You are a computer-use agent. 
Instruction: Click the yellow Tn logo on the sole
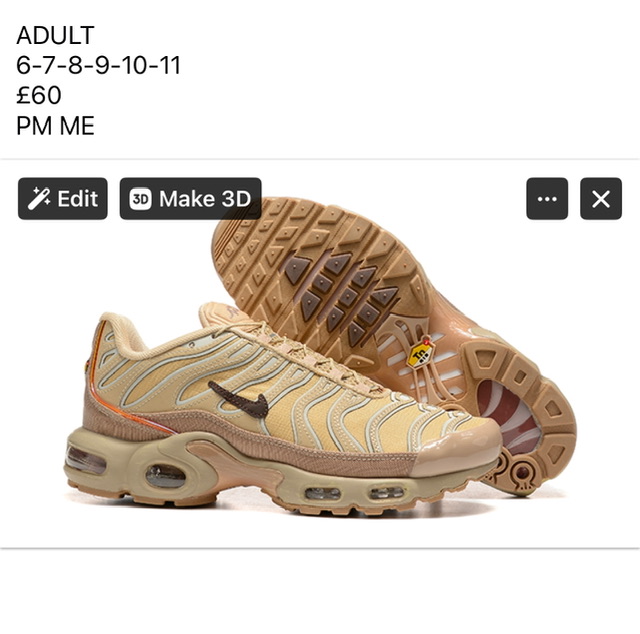click(x=420, y=354)
